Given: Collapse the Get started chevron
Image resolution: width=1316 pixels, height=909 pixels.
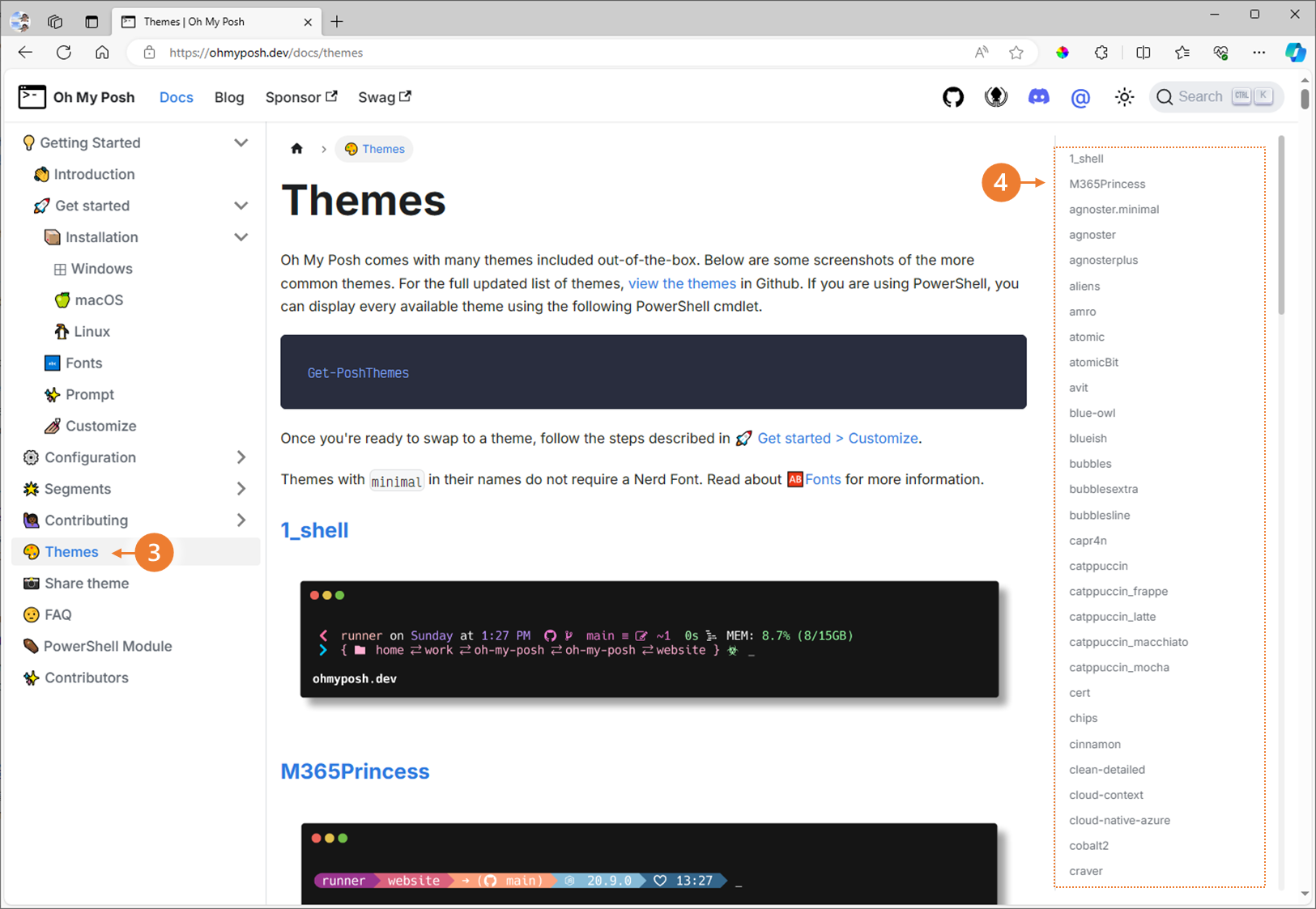Looking at the screenshot, I should point(241,206).
